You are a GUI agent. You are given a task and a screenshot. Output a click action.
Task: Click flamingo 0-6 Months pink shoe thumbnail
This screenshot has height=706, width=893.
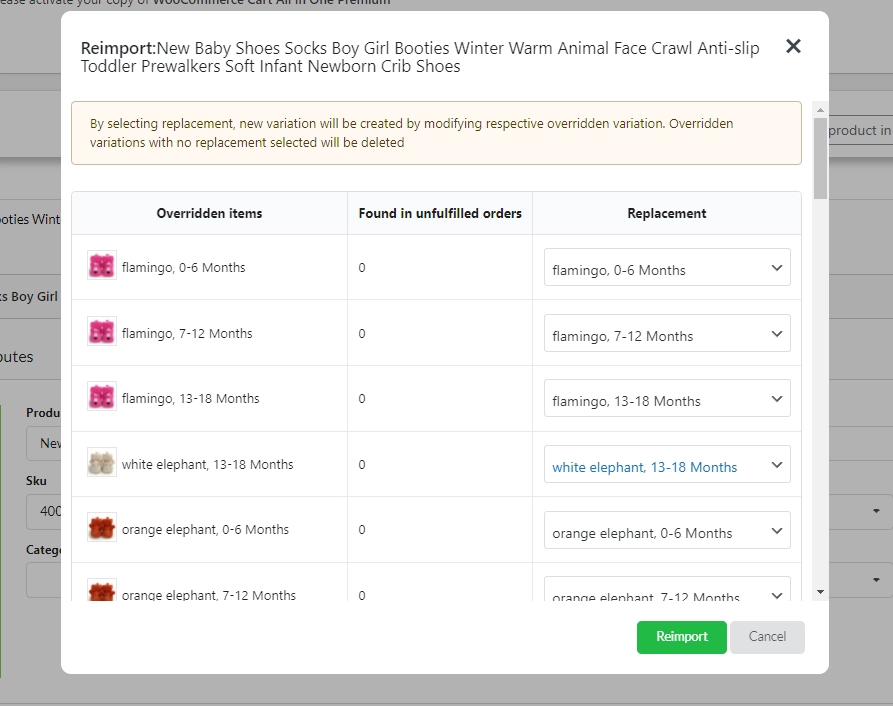[102, 265]
